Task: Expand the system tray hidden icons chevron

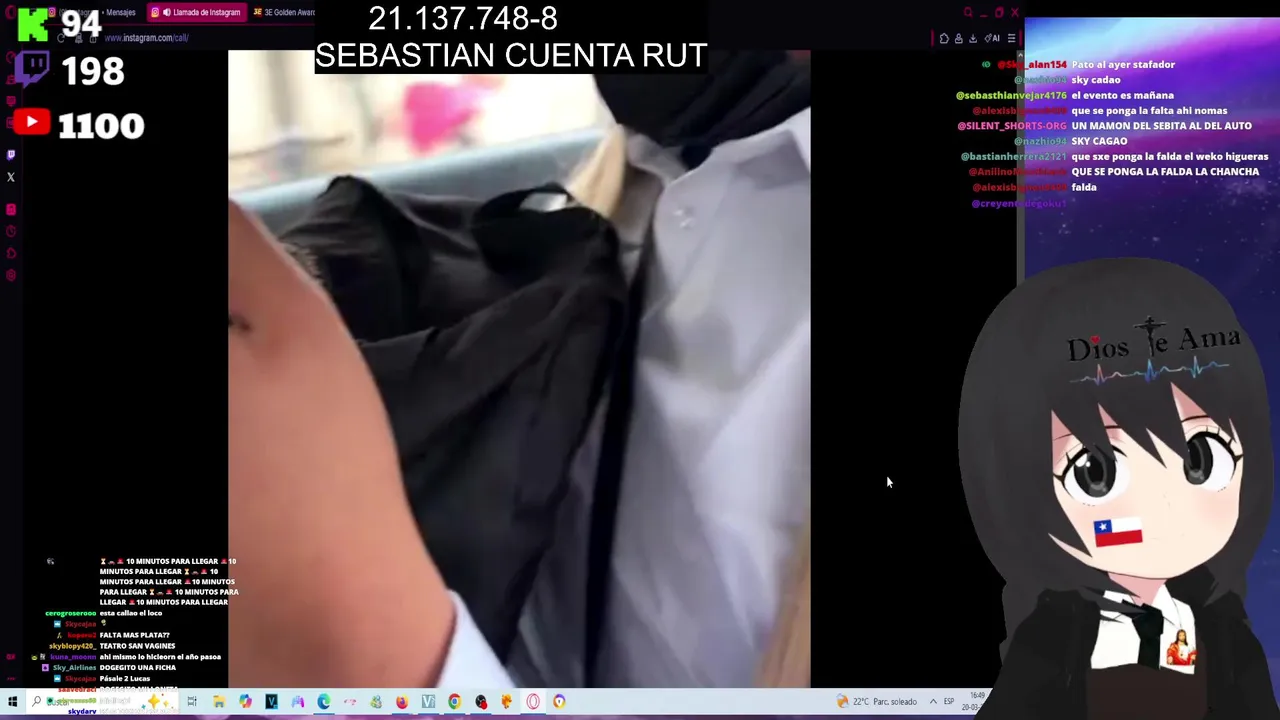Action: pos(933,701)
